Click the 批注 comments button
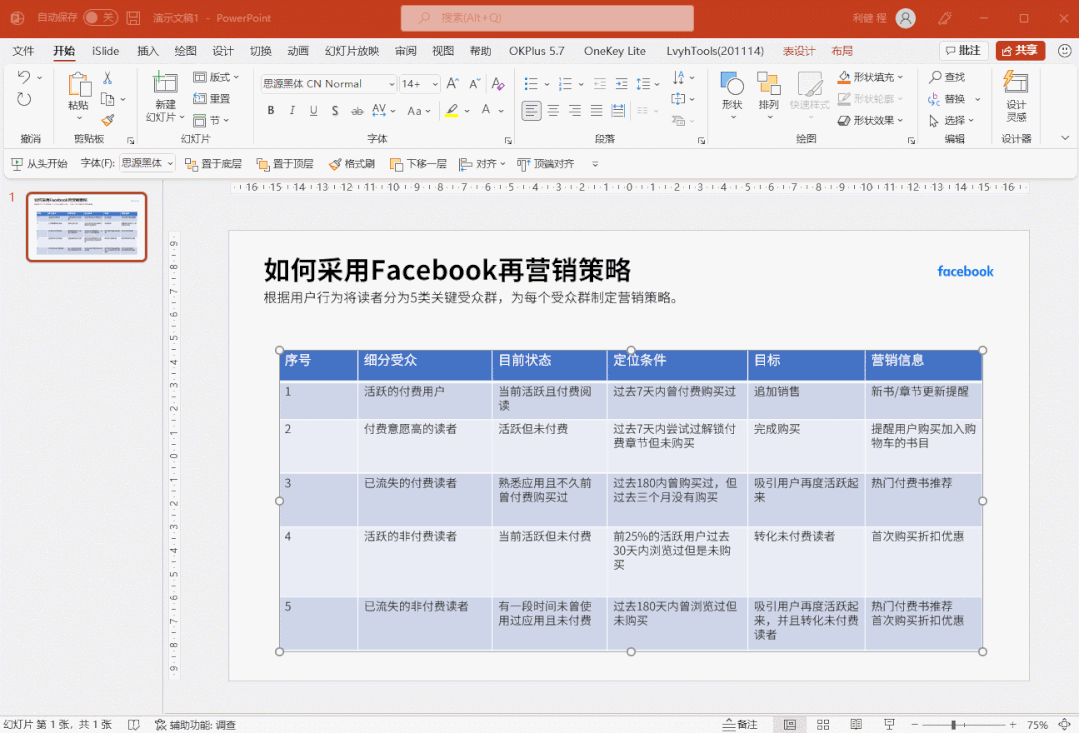Screen dimensions: 1079x733 [963, 50]
